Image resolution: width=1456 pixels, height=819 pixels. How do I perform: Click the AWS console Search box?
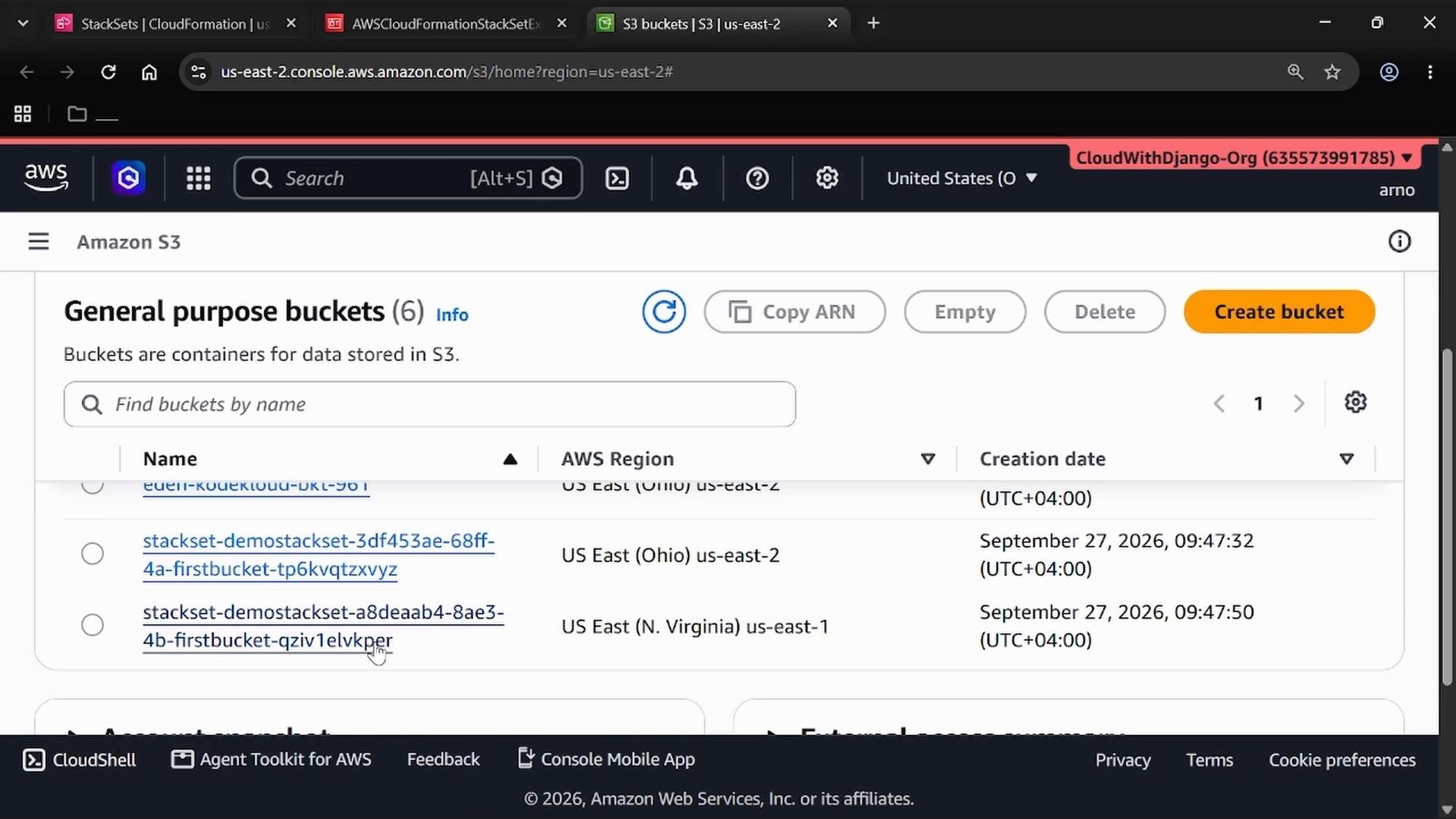(x=408, y=178)
